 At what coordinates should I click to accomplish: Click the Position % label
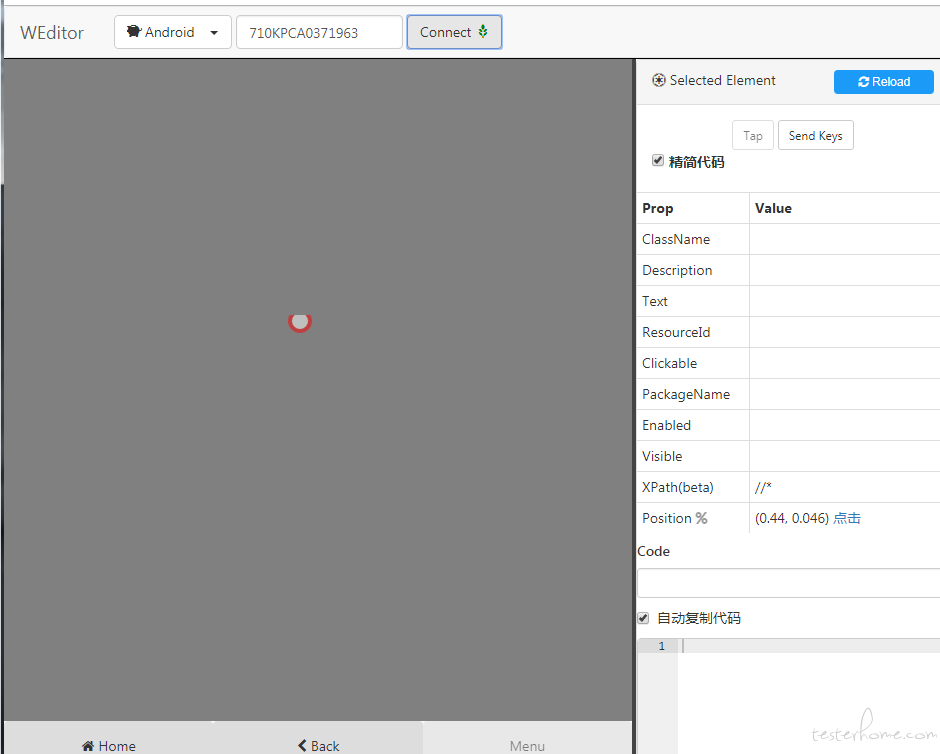point(674,518)
